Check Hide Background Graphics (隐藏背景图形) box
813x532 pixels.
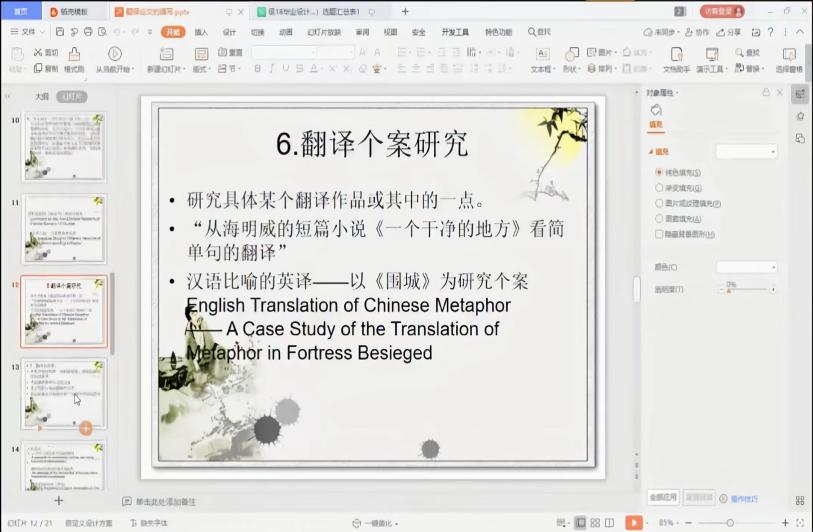(658, 234)
